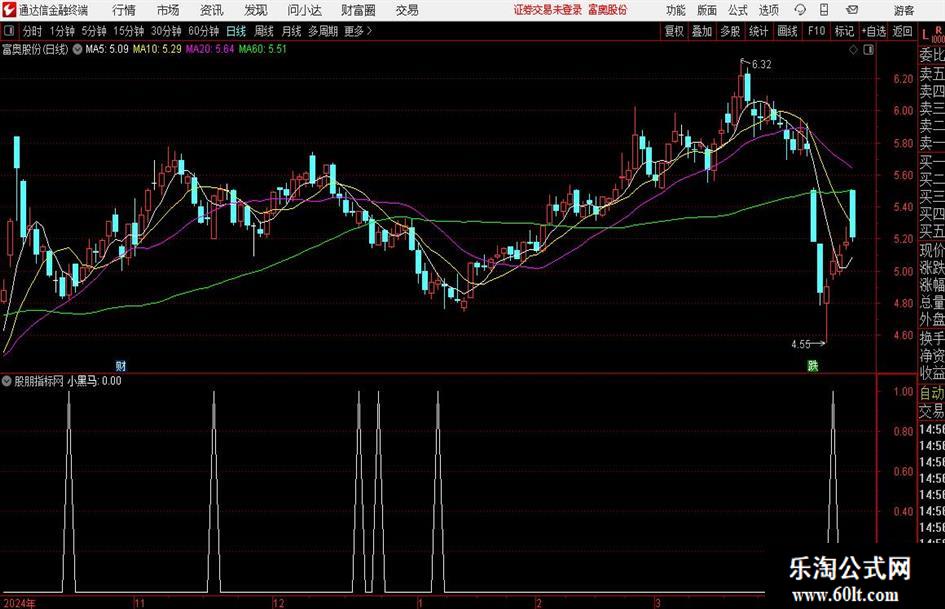Image resolution: width=945 pixels, height=609 pixels.
Task: Expand the 富奥股份 main chart indicator dropdown
Action: 77,49
